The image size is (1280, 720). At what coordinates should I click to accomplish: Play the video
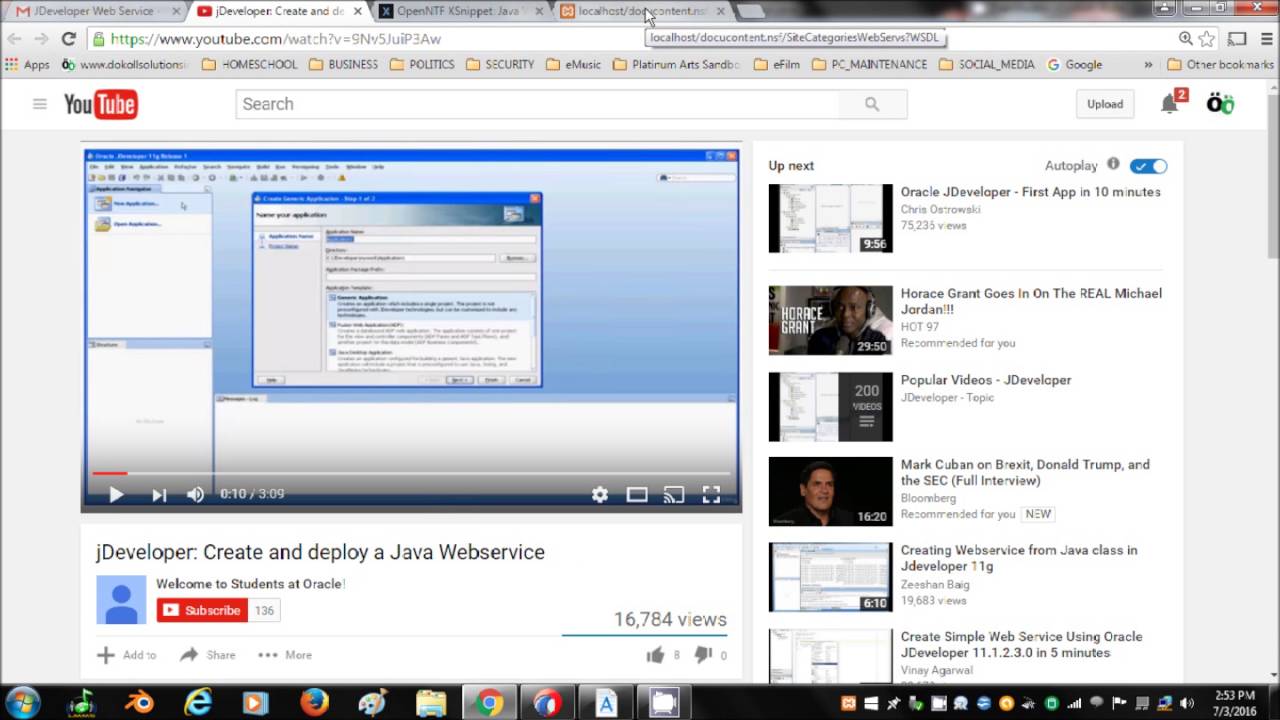click(116, 494)
